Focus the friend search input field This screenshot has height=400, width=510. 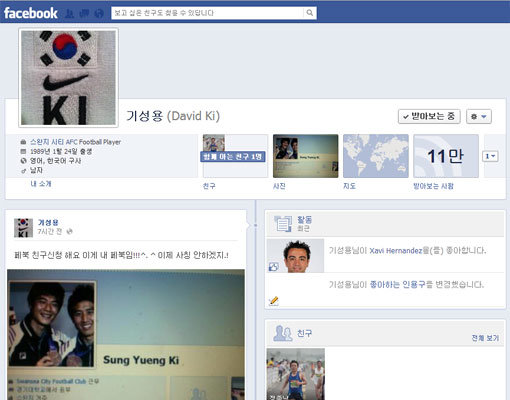(207, 13)
